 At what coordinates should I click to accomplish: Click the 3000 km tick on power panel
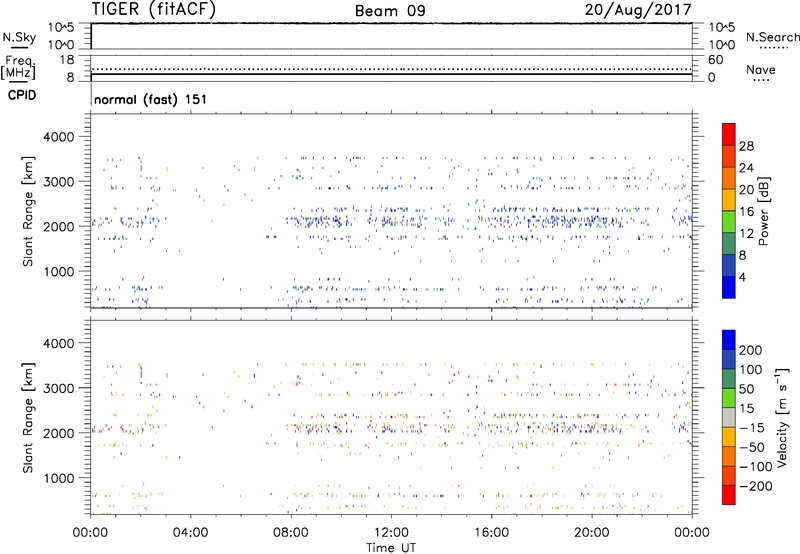pyautogui.click(x=59, y=182)
